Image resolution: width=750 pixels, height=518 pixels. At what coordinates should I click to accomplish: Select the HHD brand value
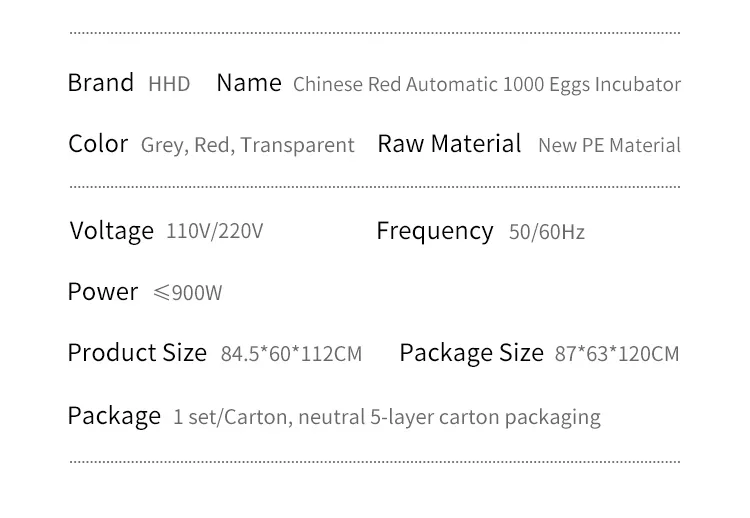tap(169, 84)
